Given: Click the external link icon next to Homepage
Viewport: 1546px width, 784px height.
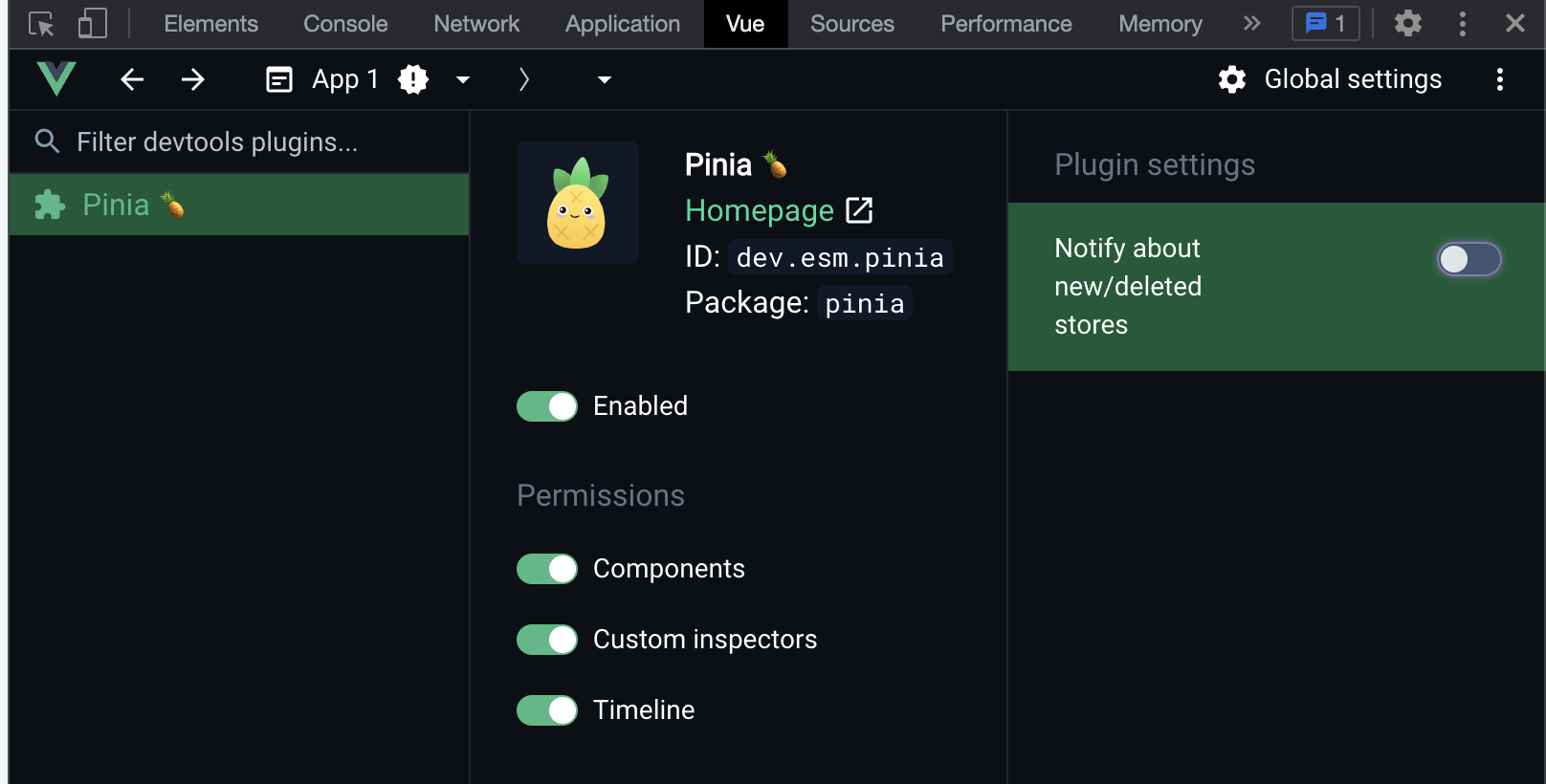Looking at the screenshot, I should tap(859, 210).
